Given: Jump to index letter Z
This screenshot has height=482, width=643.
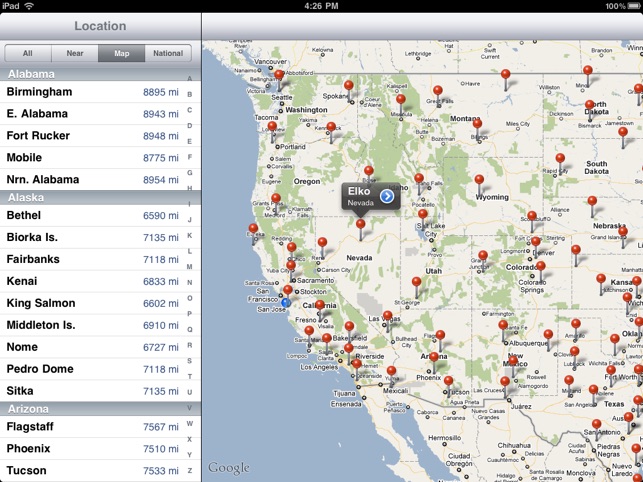Looking at the screenshot, I should 190,471.
